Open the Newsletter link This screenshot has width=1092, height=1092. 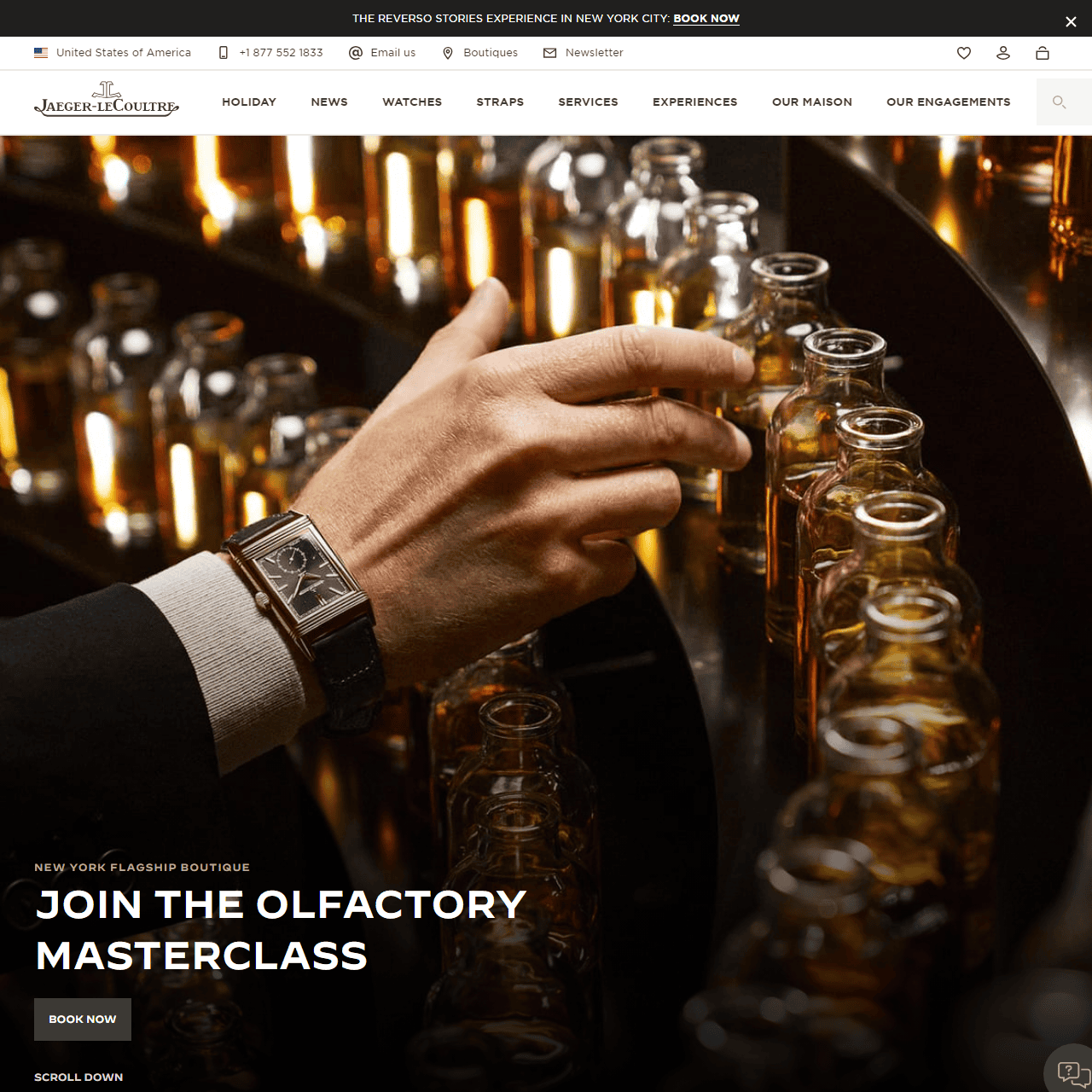(x=584, y=53)
